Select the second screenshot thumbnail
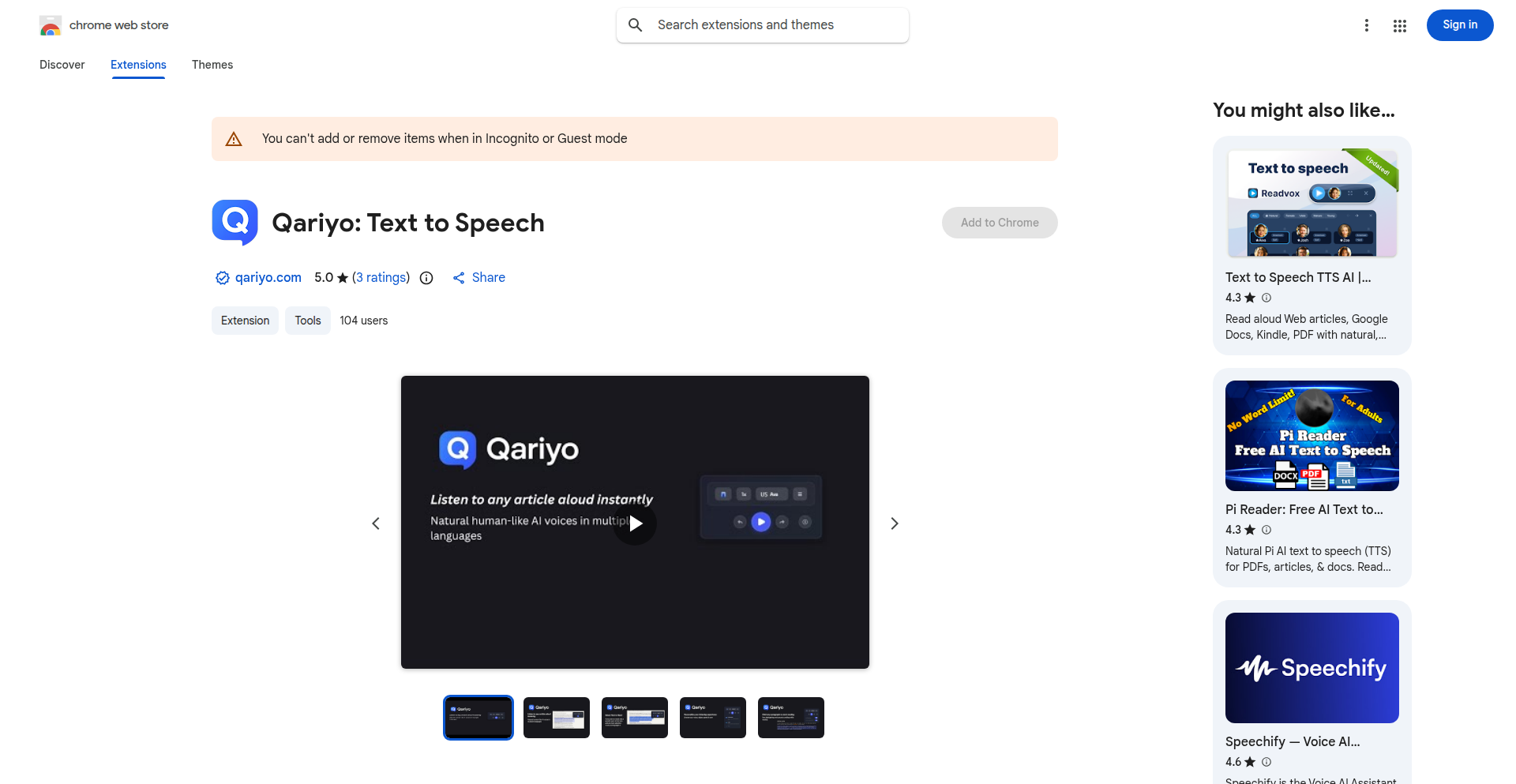Image resolution: width=1516 pixels, height=784 pixels. coord(556,717)
